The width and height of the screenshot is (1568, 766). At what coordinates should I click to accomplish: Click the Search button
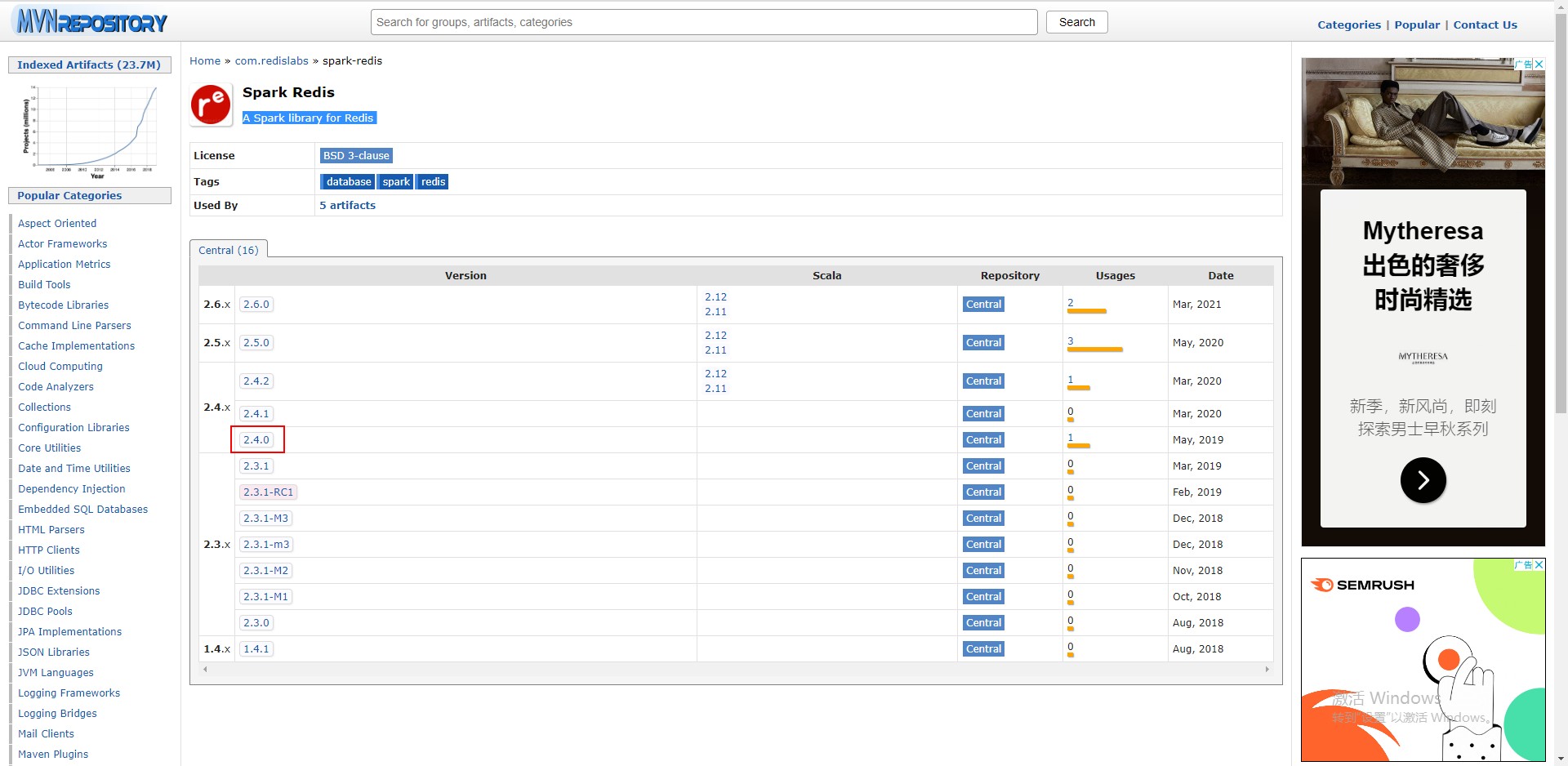[1076, 22]
